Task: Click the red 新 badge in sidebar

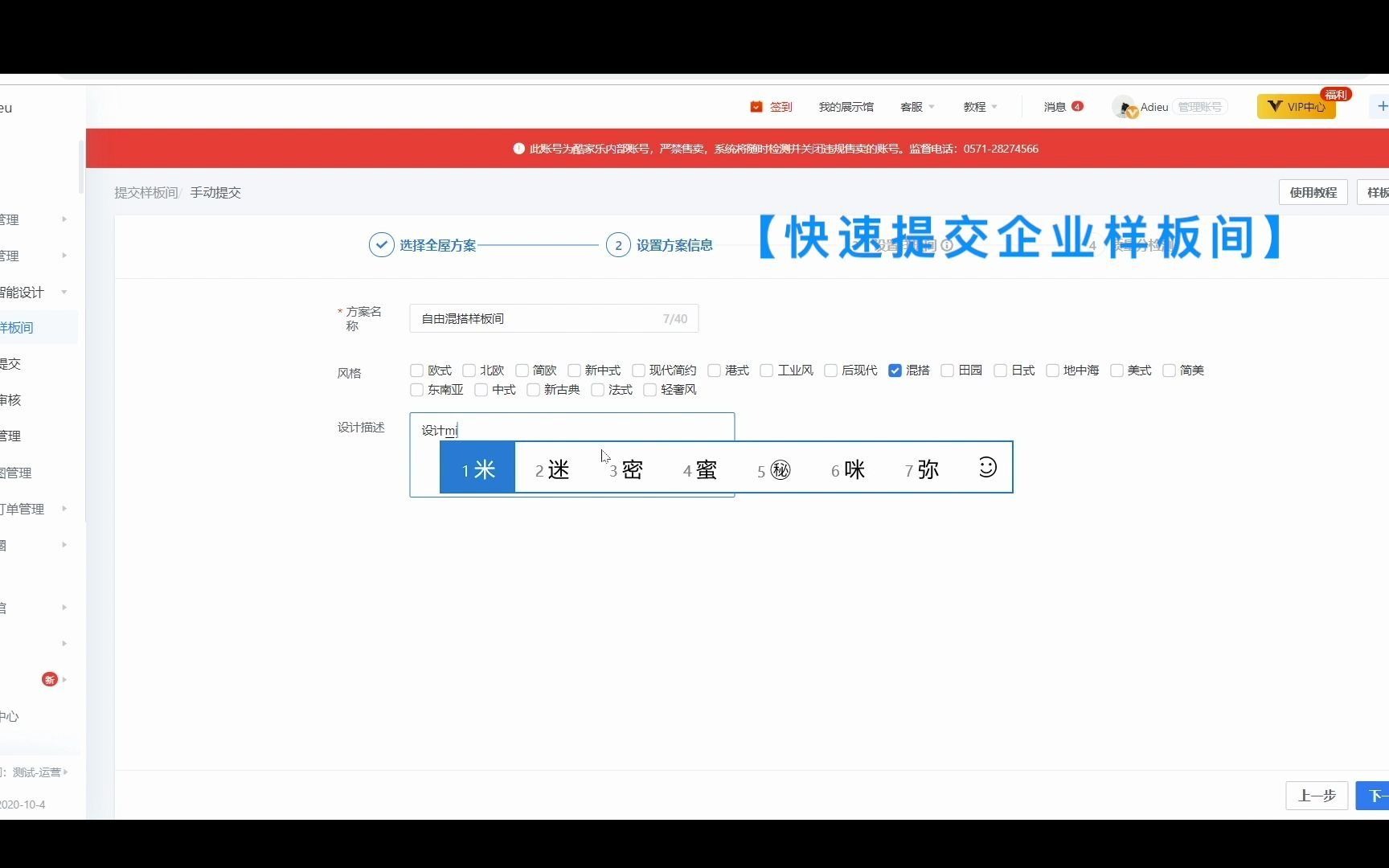Action: [50, 680]
